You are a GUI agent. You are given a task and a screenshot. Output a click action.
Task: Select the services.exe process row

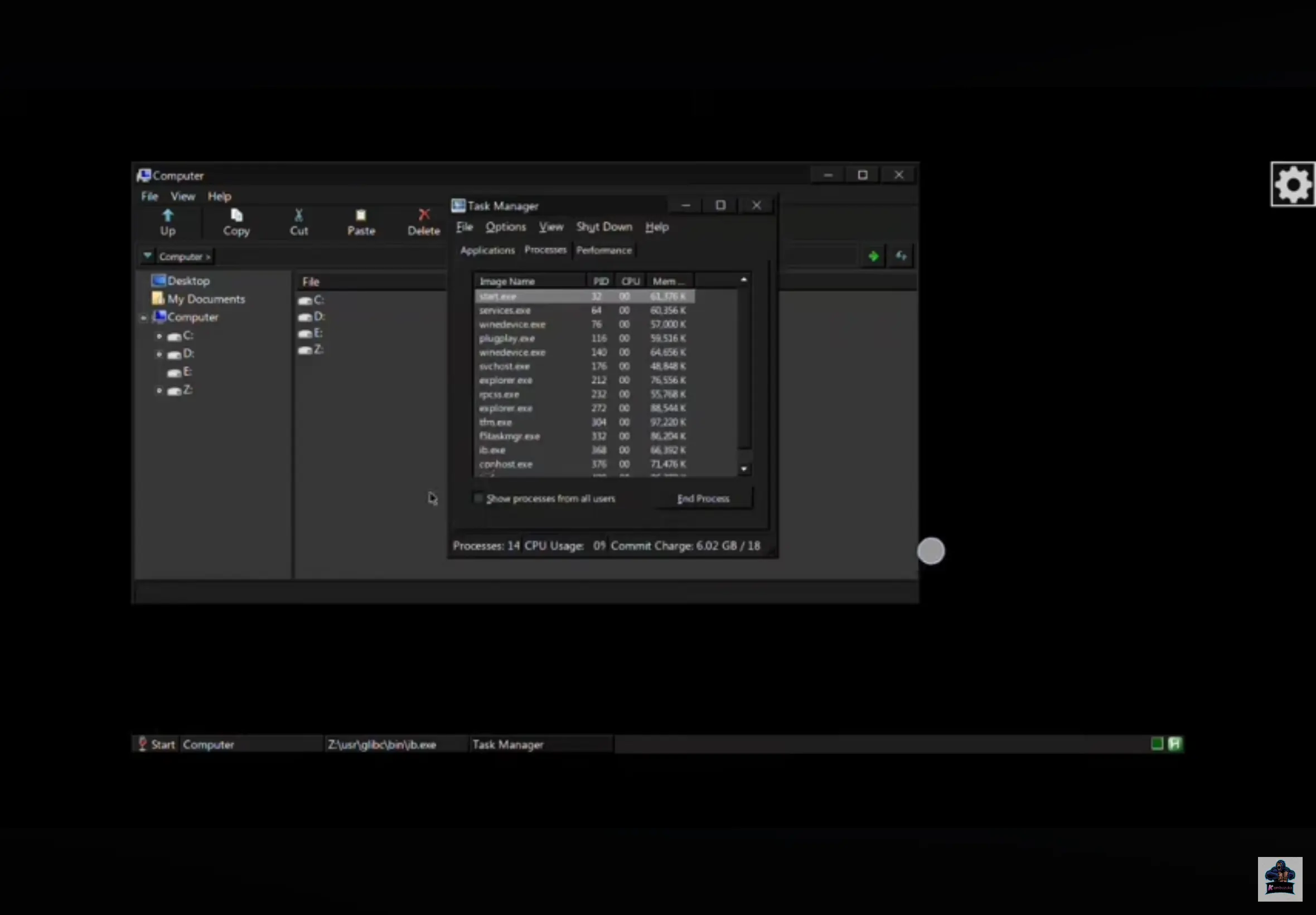585,310
